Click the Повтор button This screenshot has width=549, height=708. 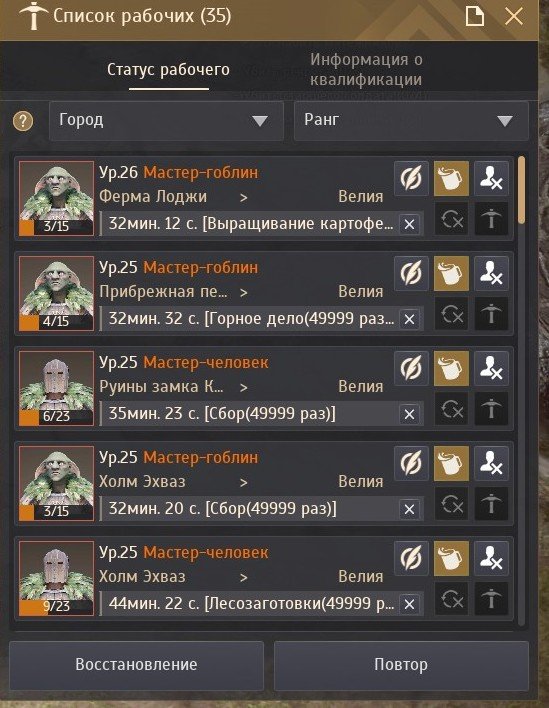pyautogui.click(x=401, y=665)
